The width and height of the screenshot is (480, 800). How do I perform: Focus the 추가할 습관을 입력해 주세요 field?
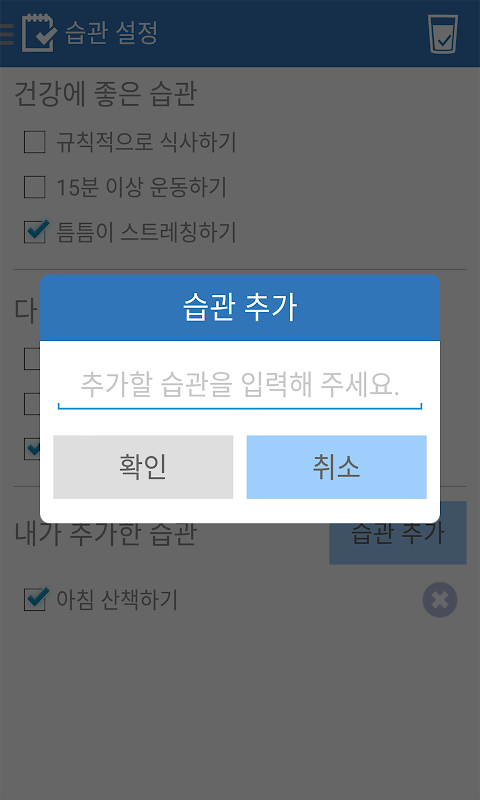(240, 386)
